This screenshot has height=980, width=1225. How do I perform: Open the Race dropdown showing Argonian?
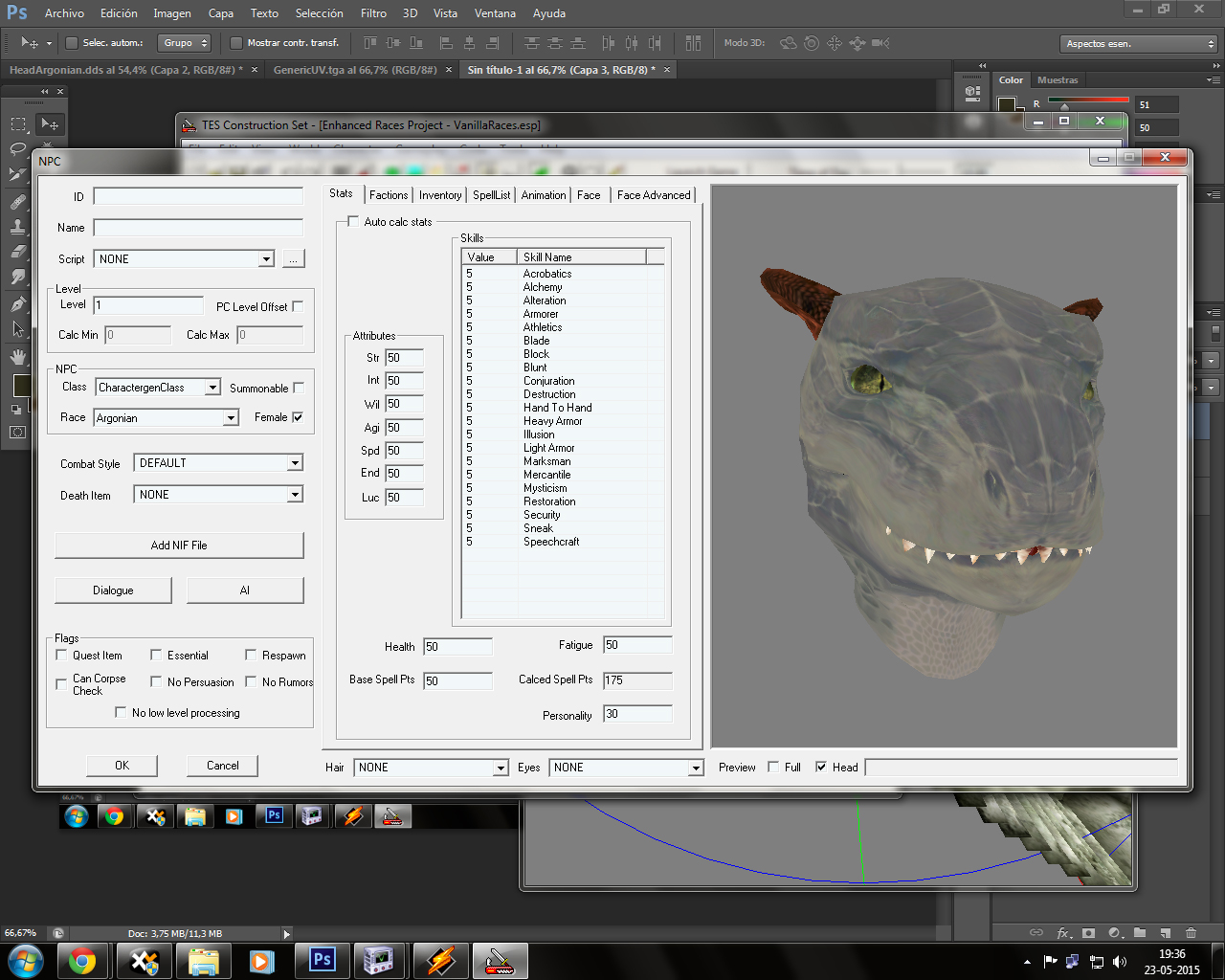click(231, 418)
